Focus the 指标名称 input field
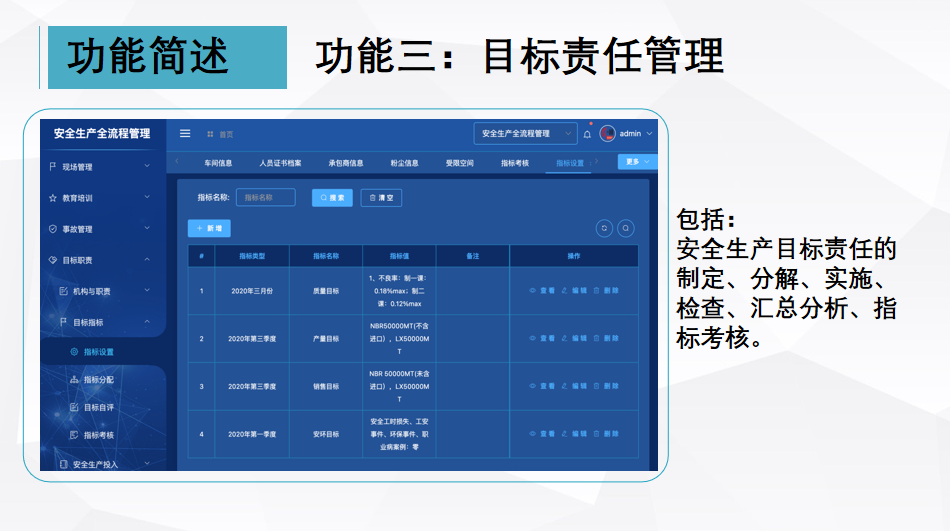This screenshot has height=531, width=950. 266,198
